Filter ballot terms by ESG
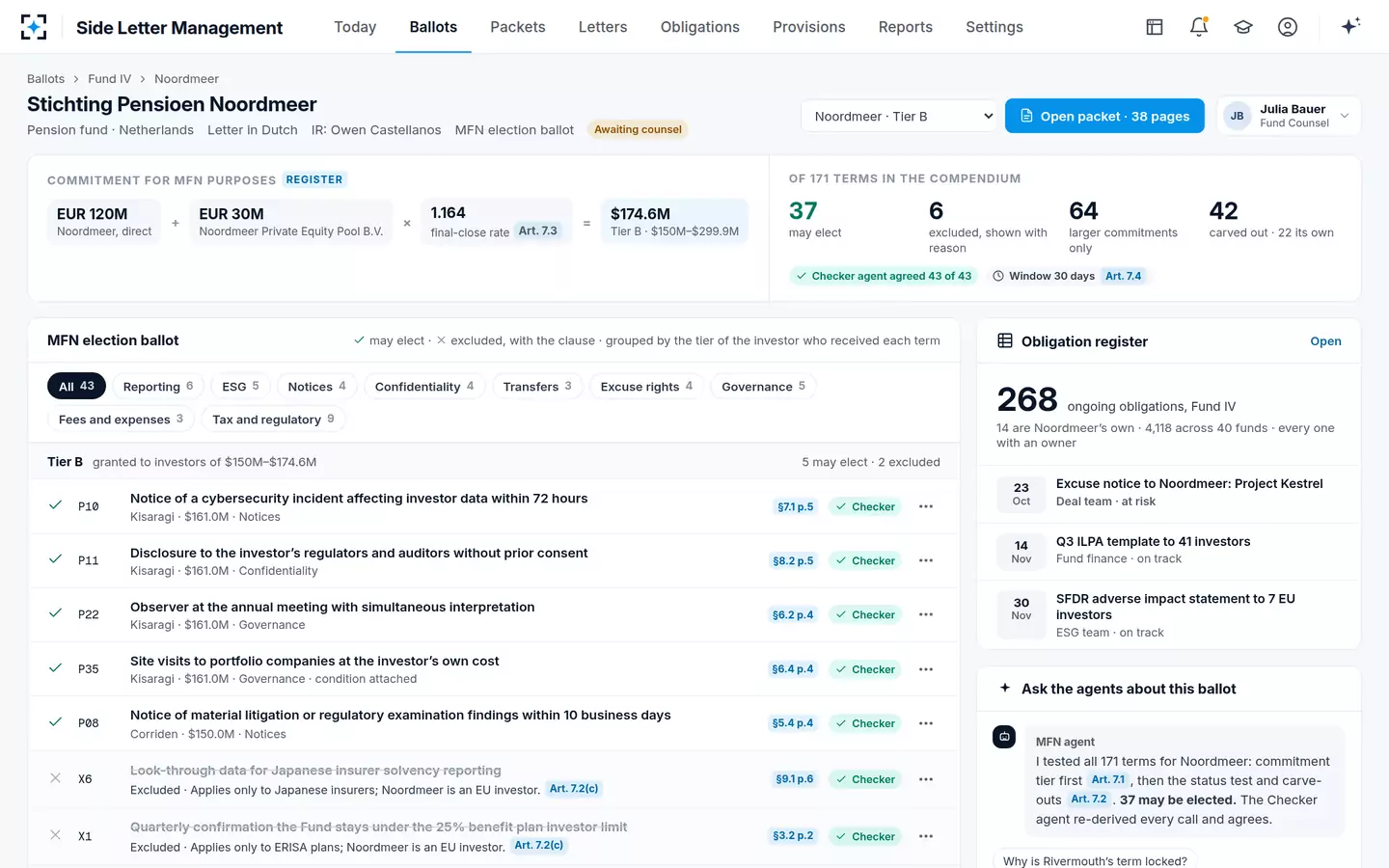This screenshot has width=1389, height=868. [x=240, y=387]
